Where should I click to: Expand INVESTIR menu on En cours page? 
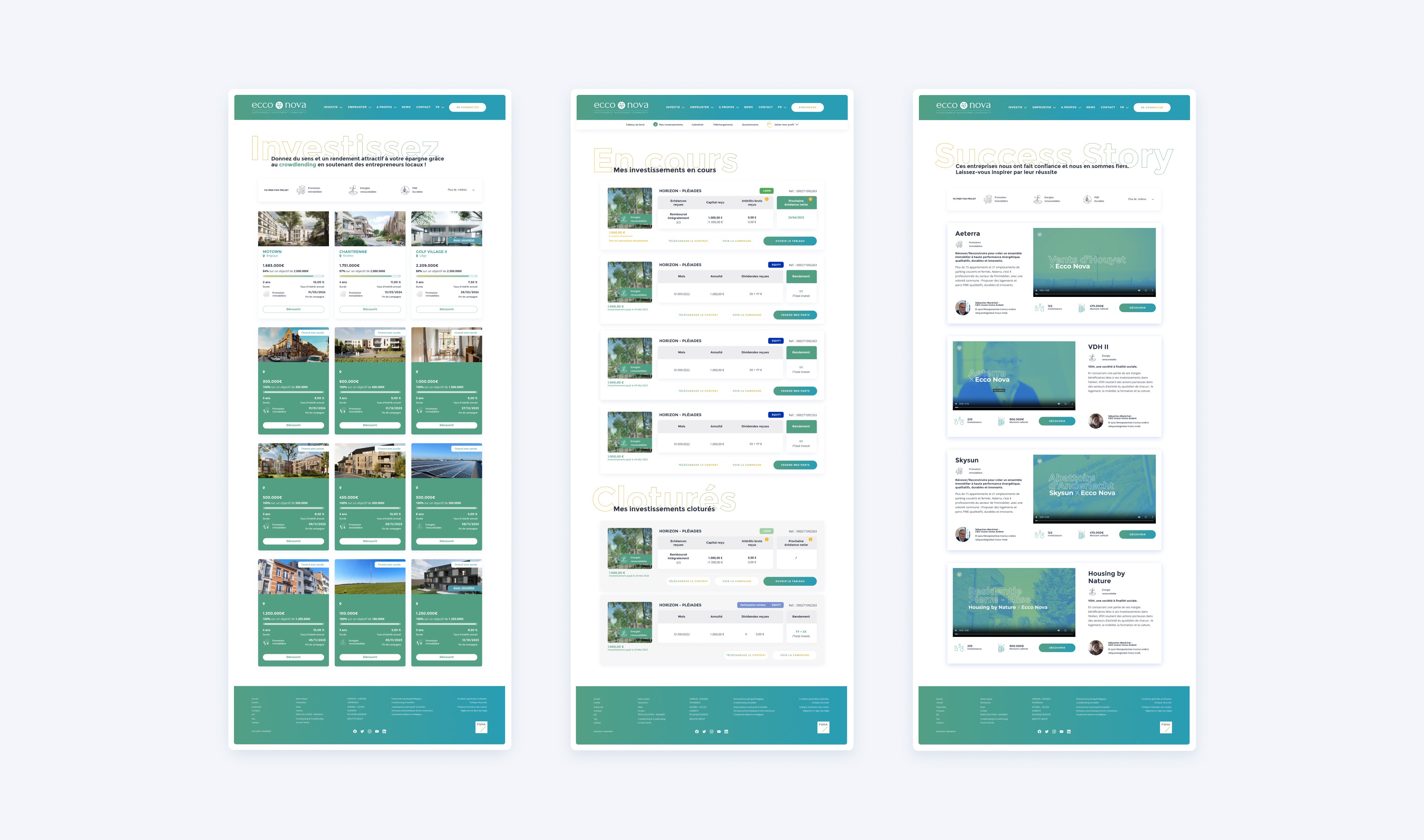point(676,107)
